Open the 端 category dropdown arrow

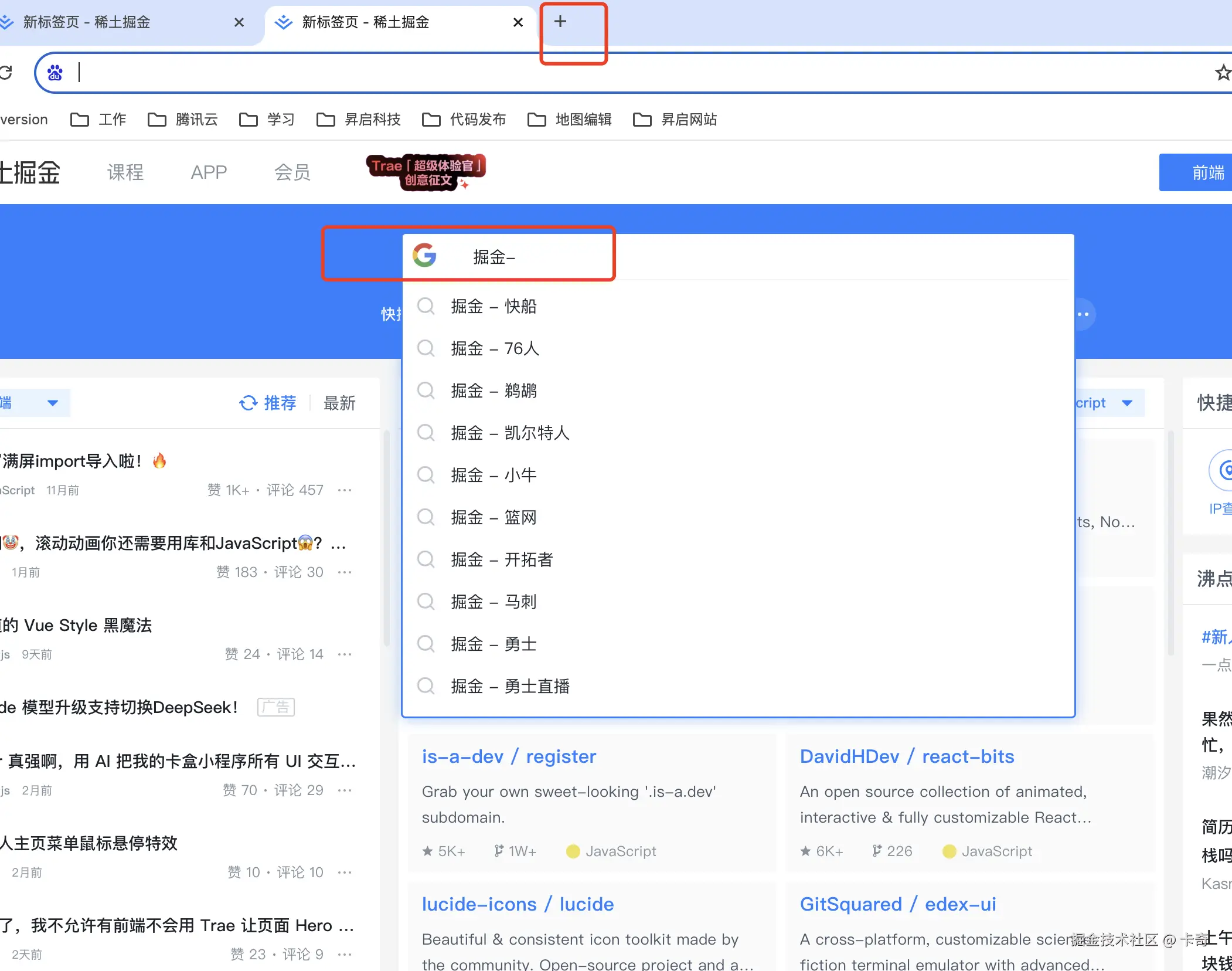52,403
